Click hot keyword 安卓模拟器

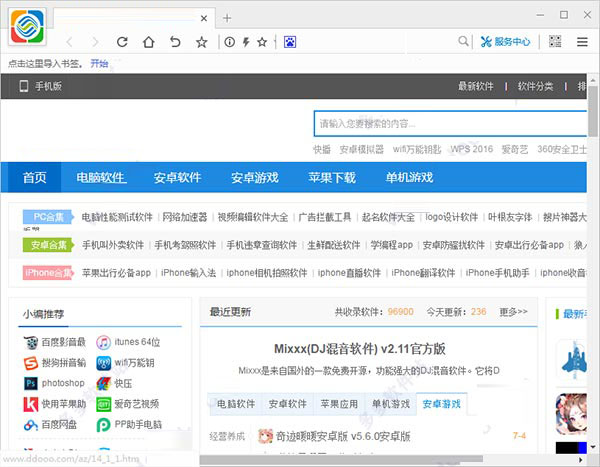[x=362, y=149]
